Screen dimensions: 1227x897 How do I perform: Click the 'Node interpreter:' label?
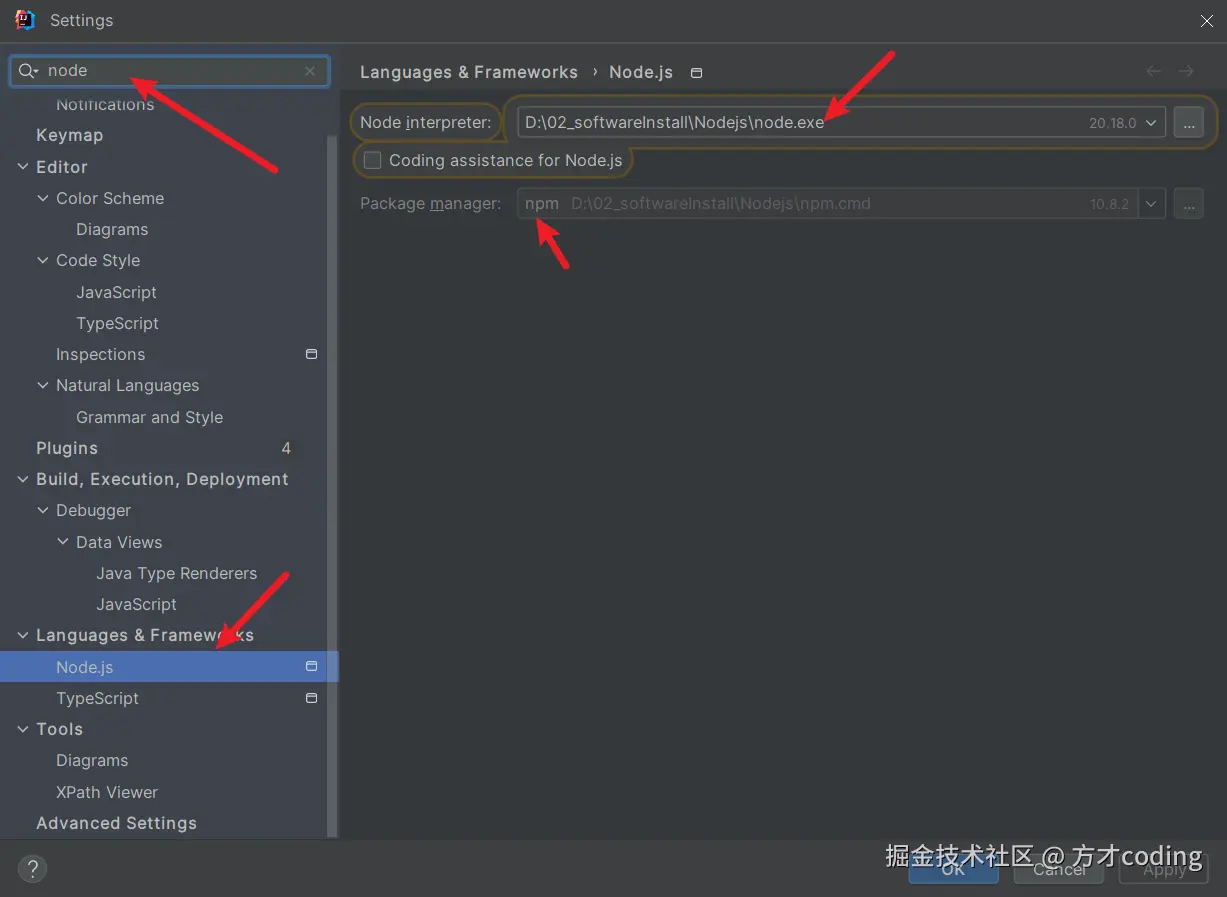click(425, 123)
